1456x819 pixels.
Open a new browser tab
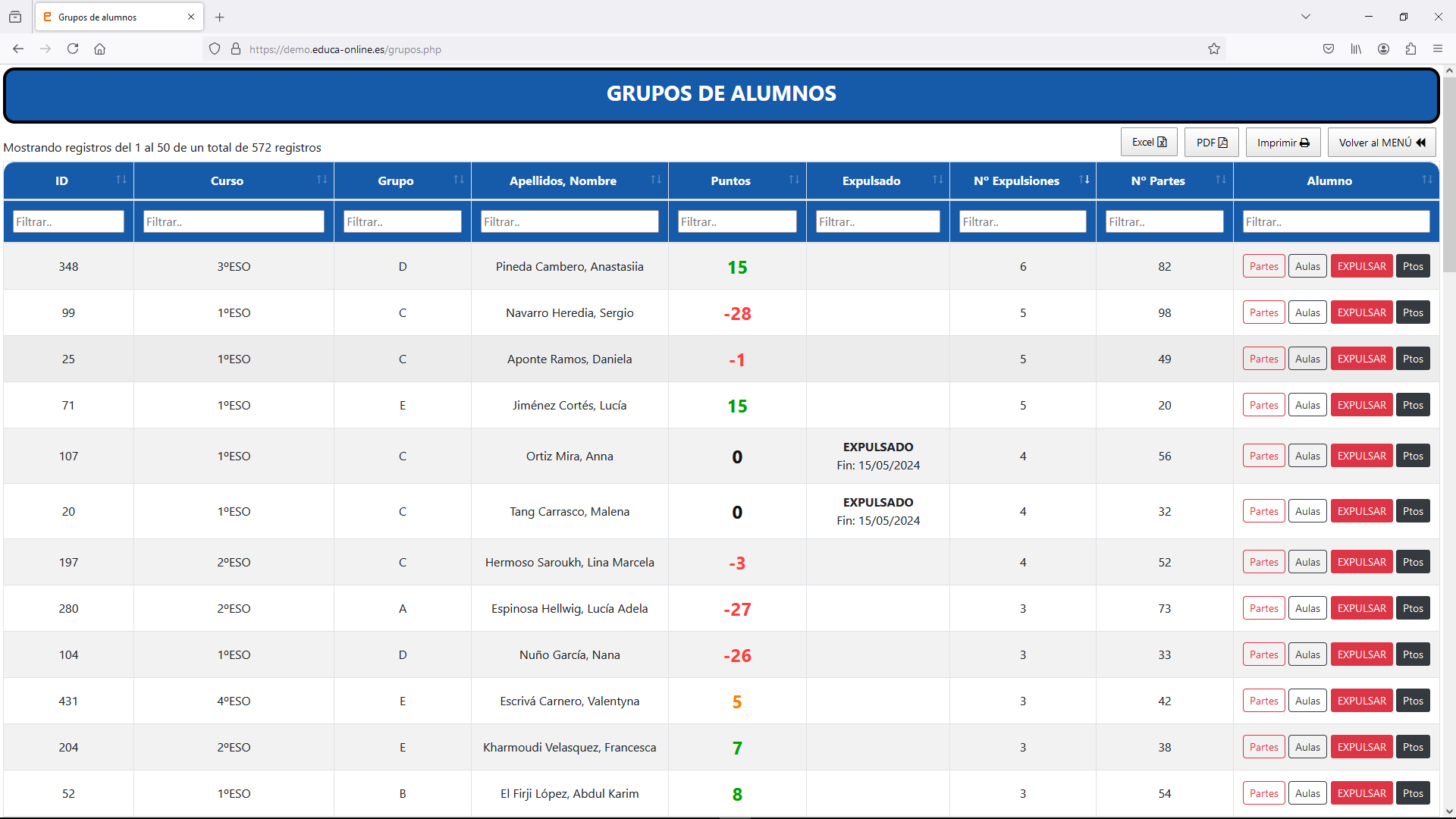(x=220, y=17)
